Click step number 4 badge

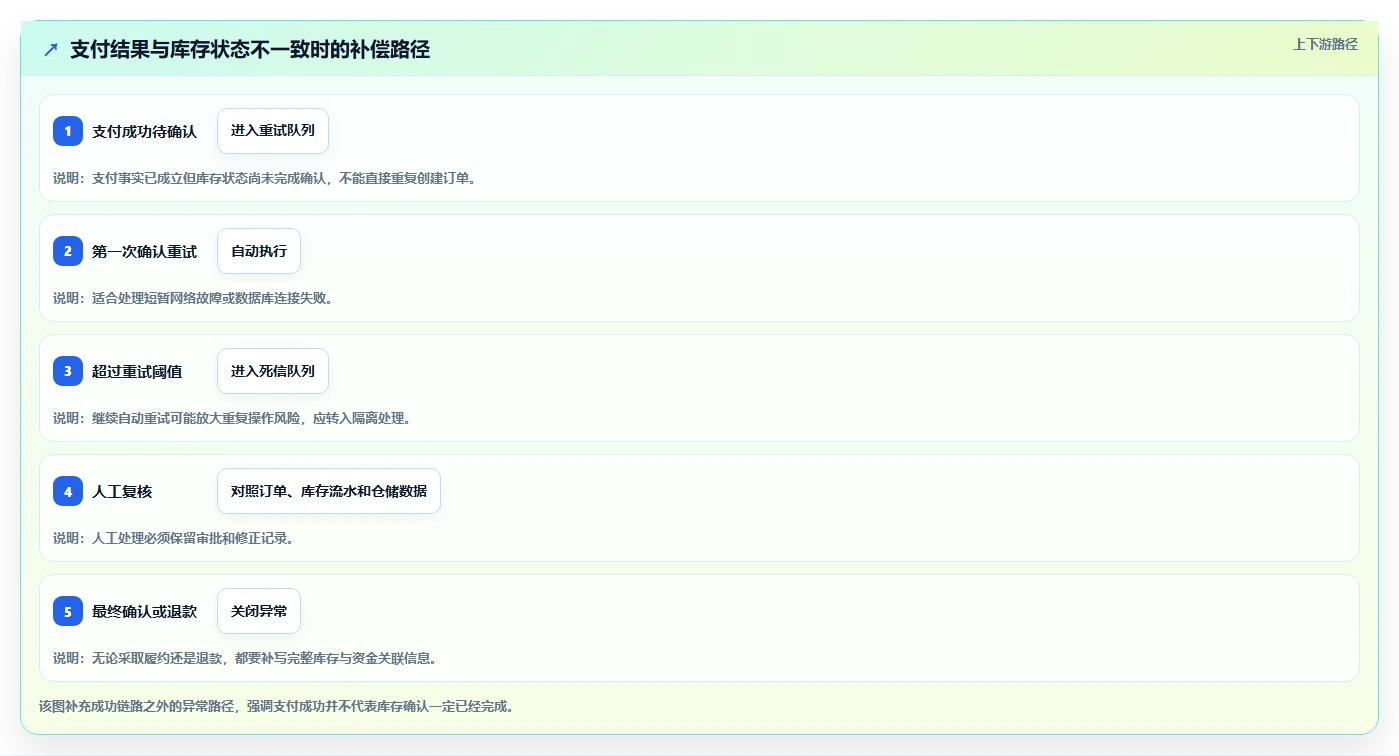[x=68, y=491]
